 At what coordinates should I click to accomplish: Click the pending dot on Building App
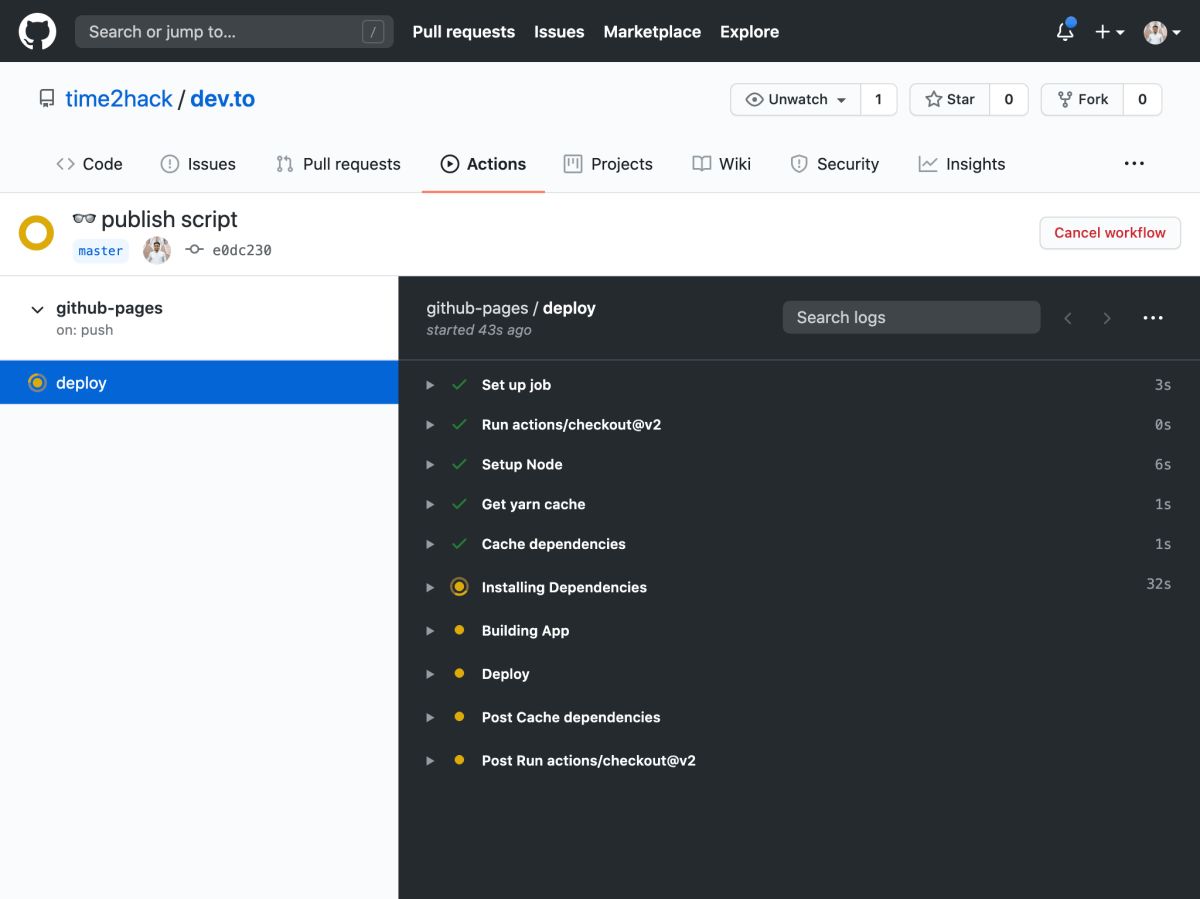point(459,630)
